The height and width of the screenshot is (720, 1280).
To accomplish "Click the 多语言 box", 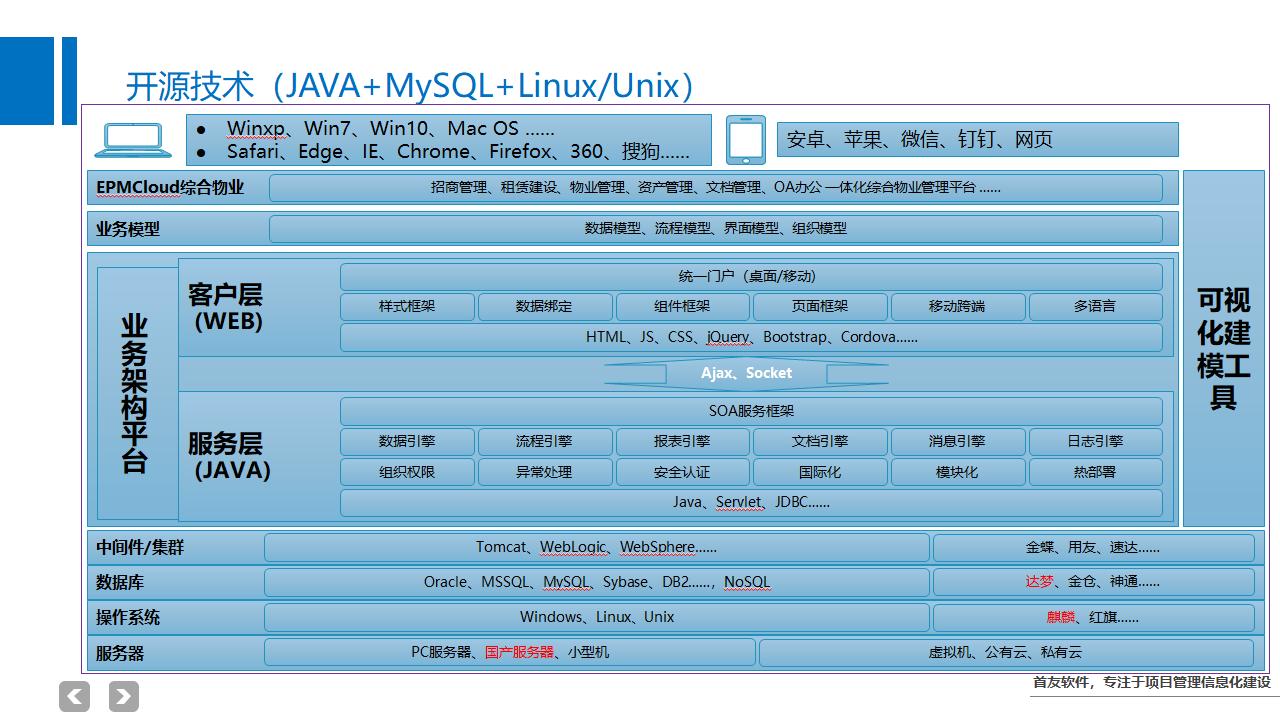I will (x=1096, y=307).
